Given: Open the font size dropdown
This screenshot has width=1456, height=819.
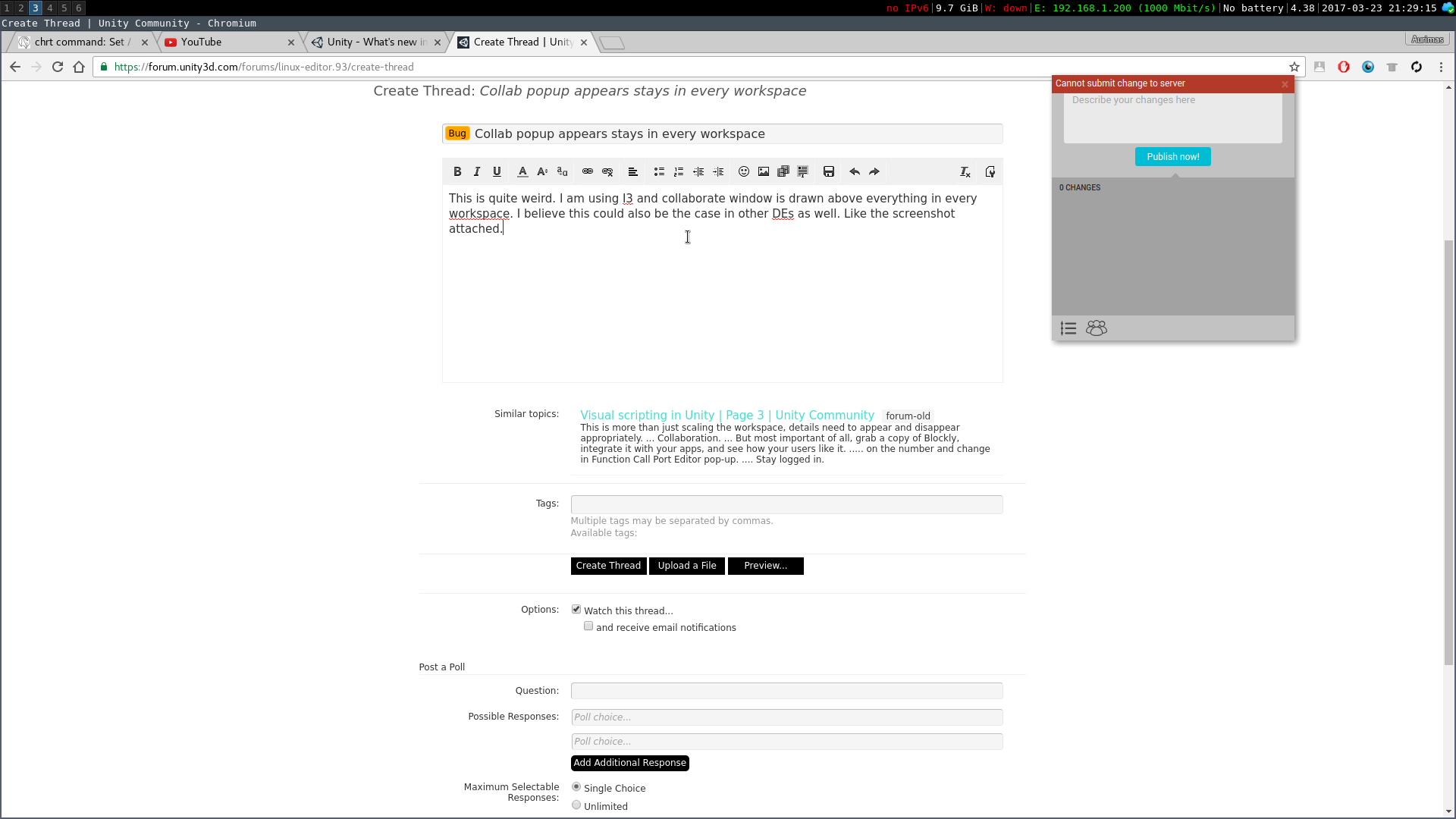Looking at the screenshot, I should 542,172.
